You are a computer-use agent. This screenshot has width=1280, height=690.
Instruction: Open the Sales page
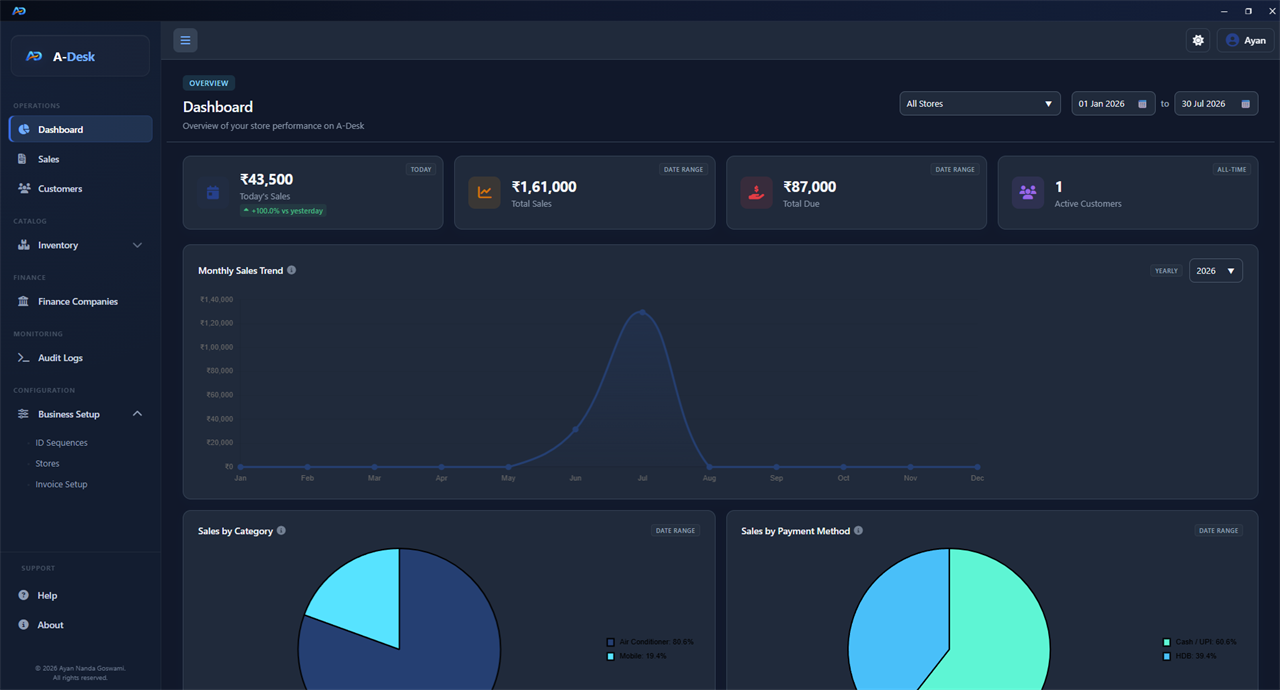click(80, 159)
